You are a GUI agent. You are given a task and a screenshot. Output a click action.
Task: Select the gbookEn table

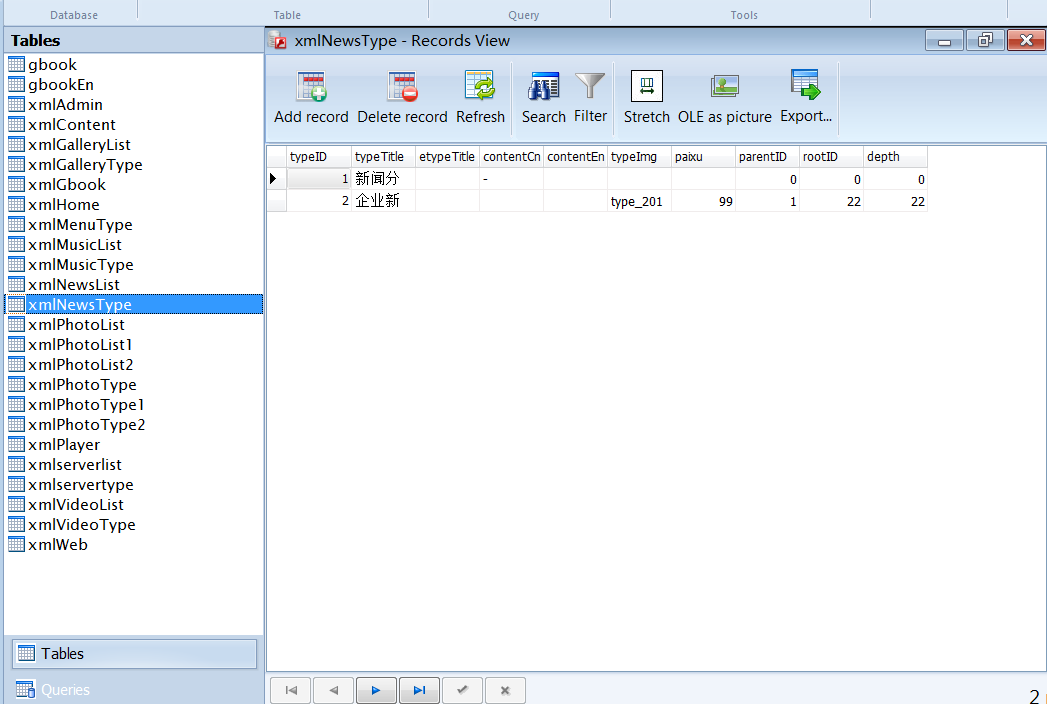(x=61, y=85)
